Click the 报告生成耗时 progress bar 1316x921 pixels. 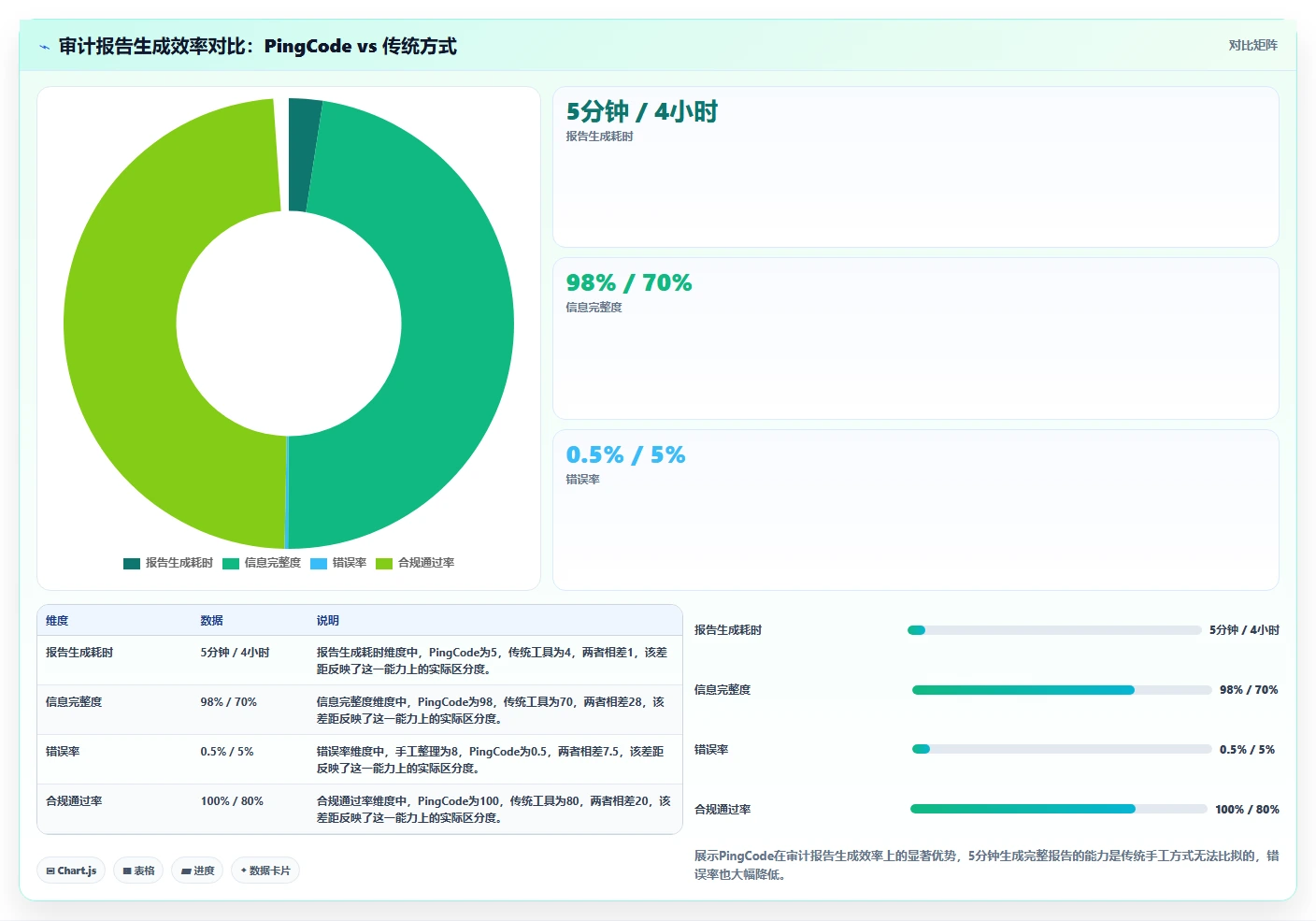point(1054,630)
